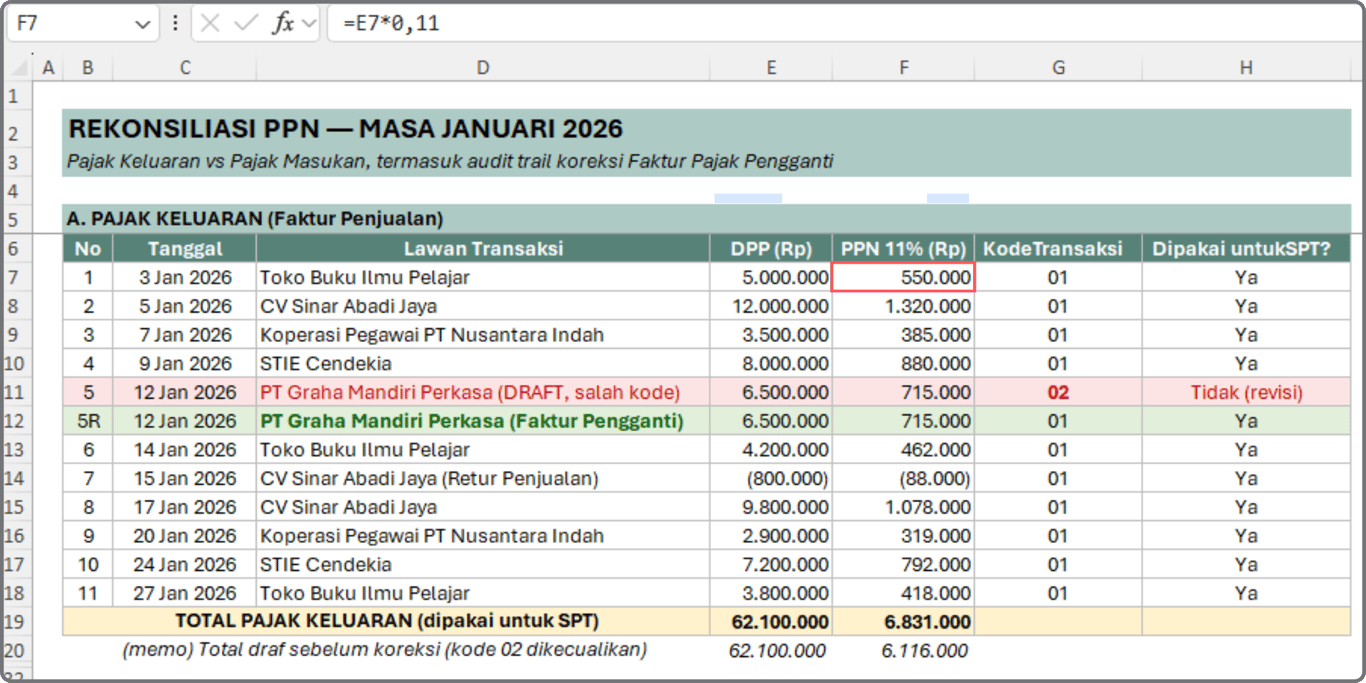Click the "Dipakai untukSPT?" header cell
This screenshot has width=1366, height=683.
[1246, 249]
